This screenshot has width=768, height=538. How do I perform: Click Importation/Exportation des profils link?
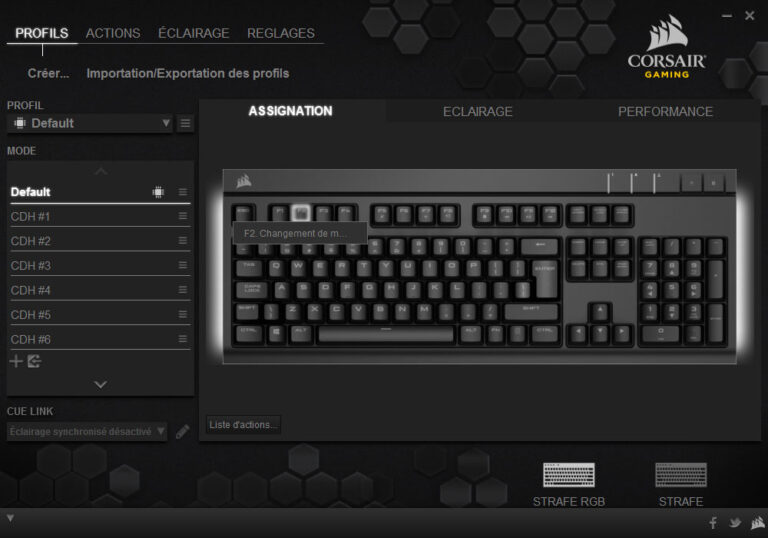[188, 73]
